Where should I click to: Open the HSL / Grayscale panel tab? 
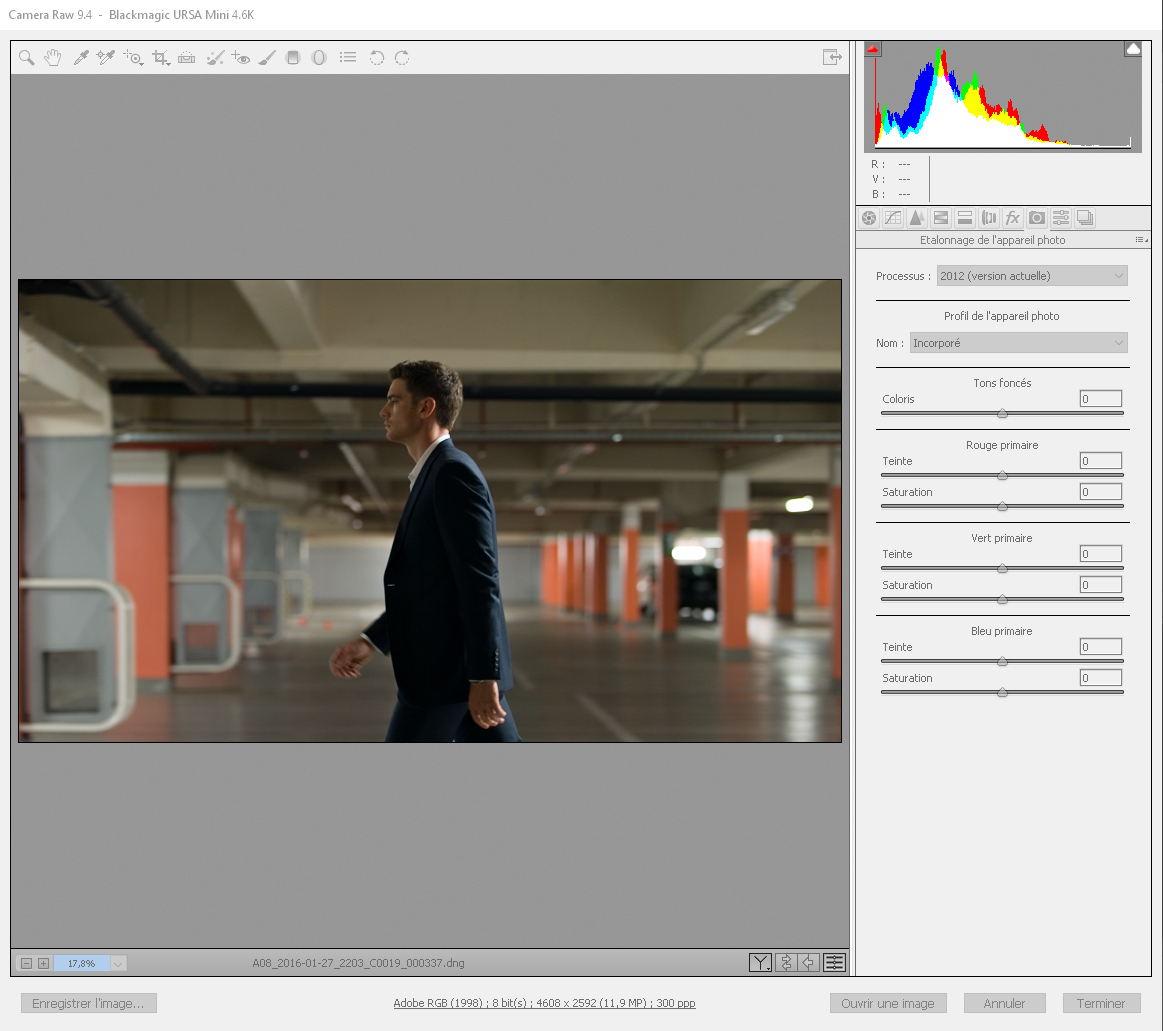click(x=940, y=218)
